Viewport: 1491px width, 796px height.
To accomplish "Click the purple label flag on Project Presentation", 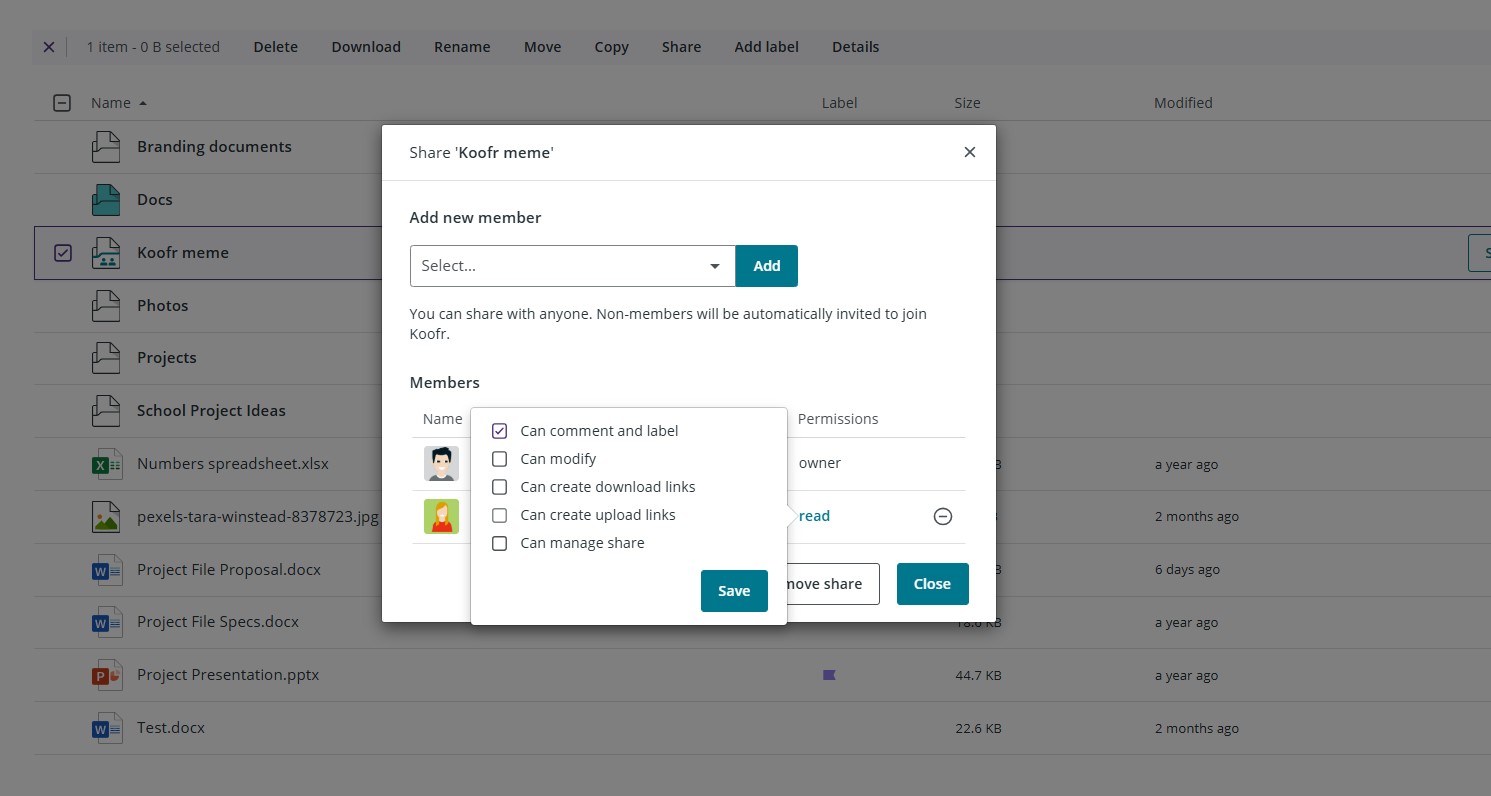I will (829, 675).
